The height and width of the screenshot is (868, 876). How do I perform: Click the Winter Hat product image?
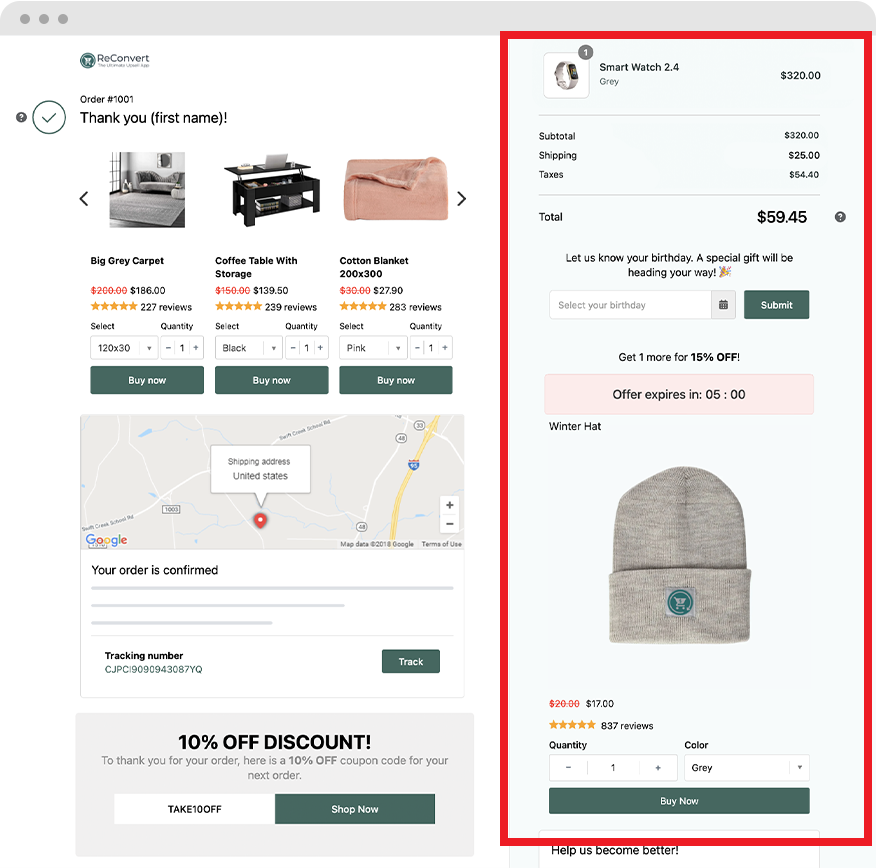pos(679,554)
